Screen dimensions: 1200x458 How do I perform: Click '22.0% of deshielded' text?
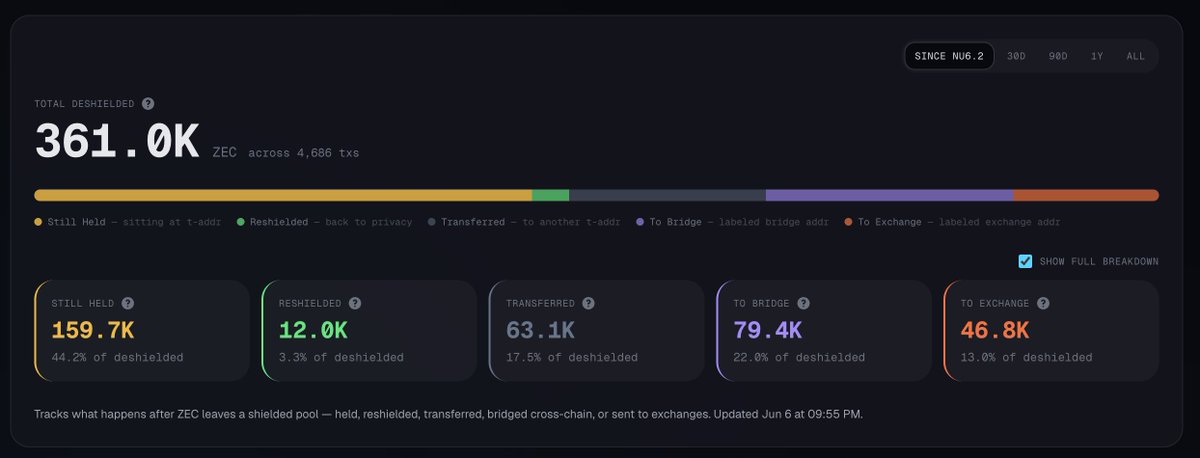click(x=799, y=357)
